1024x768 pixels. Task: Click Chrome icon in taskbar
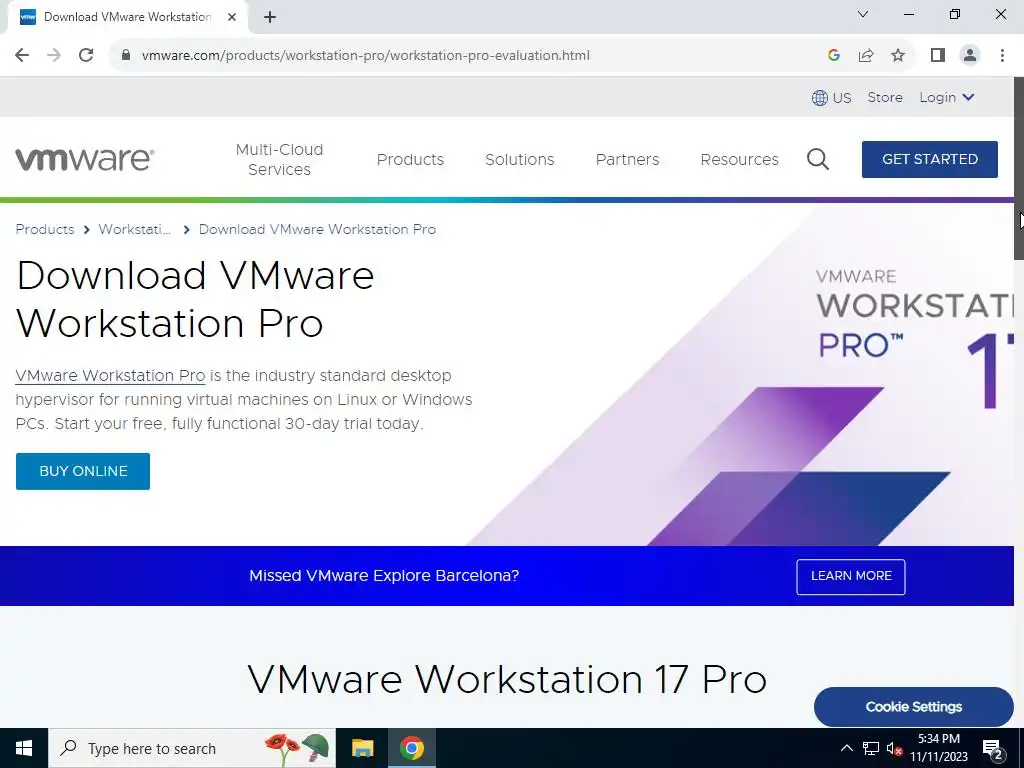(x=411, y=748)
